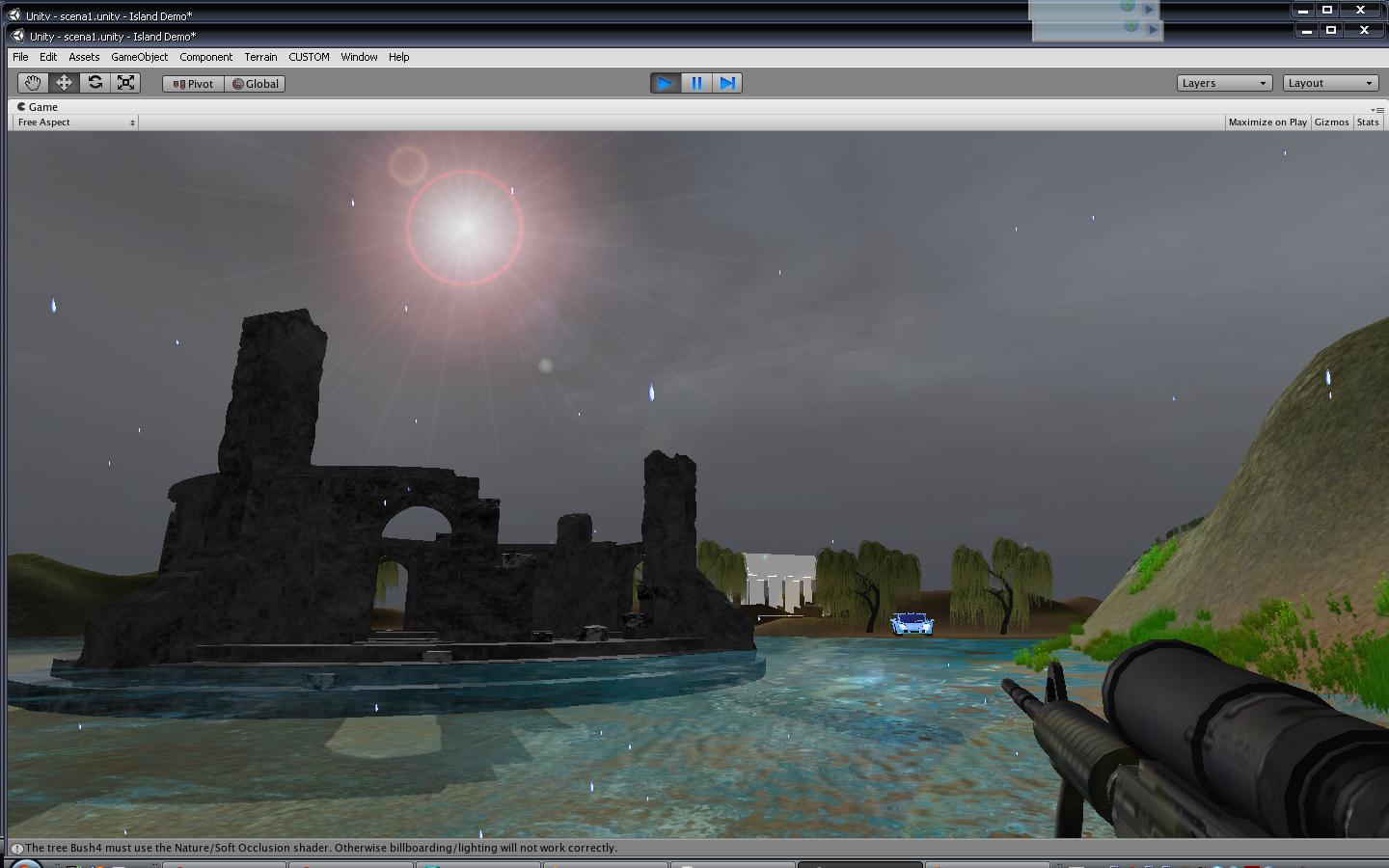Toggle Pivot/Center handle mode
Viewport: 1389px width, 868px height.
[x=193, y=84]
